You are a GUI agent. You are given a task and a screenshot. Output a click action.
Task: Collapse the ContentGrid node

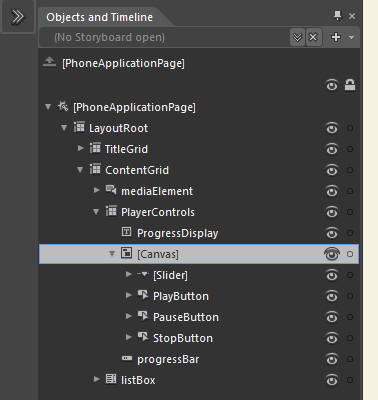(80, 170)
